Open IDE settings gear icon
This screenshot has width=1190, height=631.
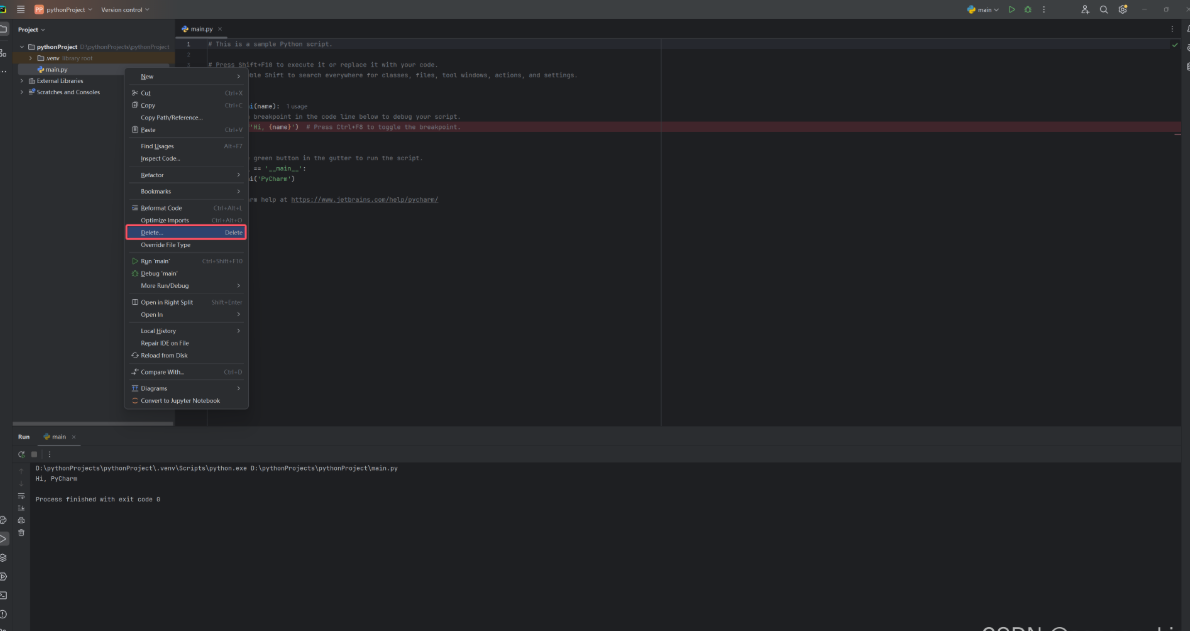(1123, 9)
